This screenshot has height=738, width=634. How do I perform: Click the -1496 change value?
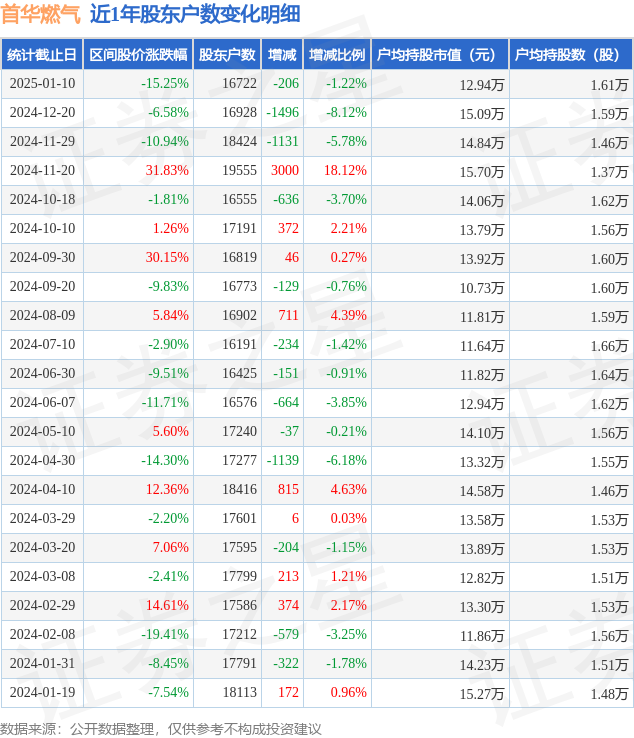pos(284,113)
